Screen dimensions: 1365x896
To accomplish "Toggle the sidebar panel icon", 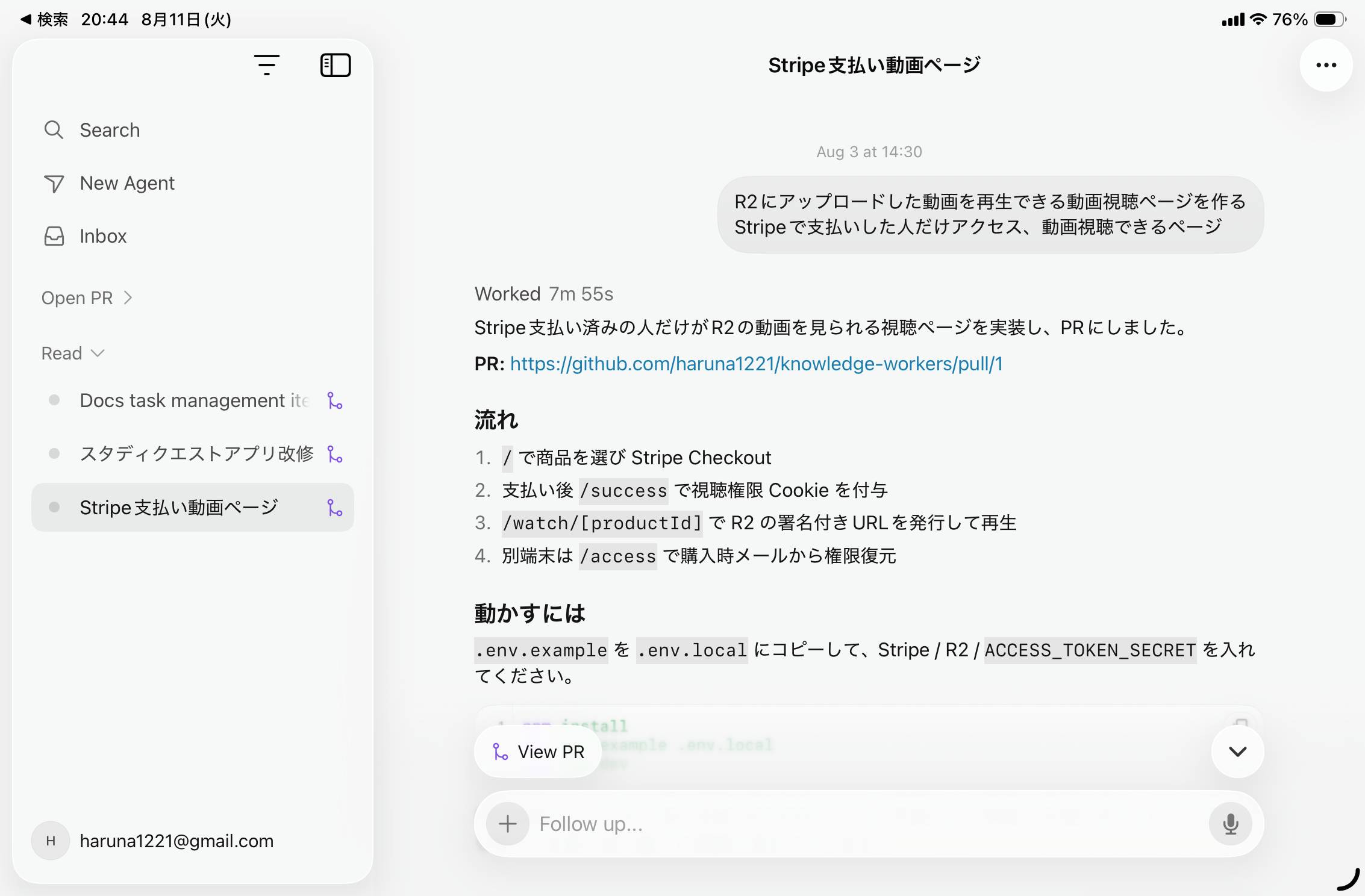I will 336,65.
